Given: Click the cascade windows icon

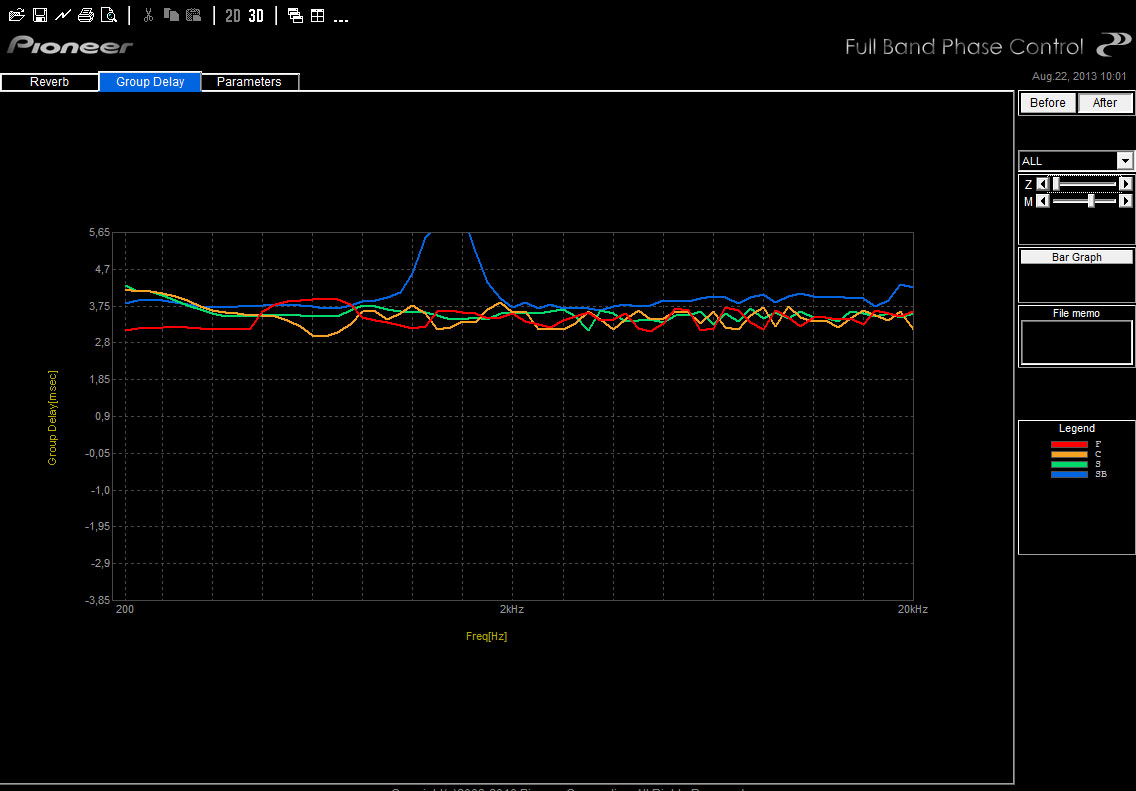Looking at the screenshot, I should [x=295, y=15].
